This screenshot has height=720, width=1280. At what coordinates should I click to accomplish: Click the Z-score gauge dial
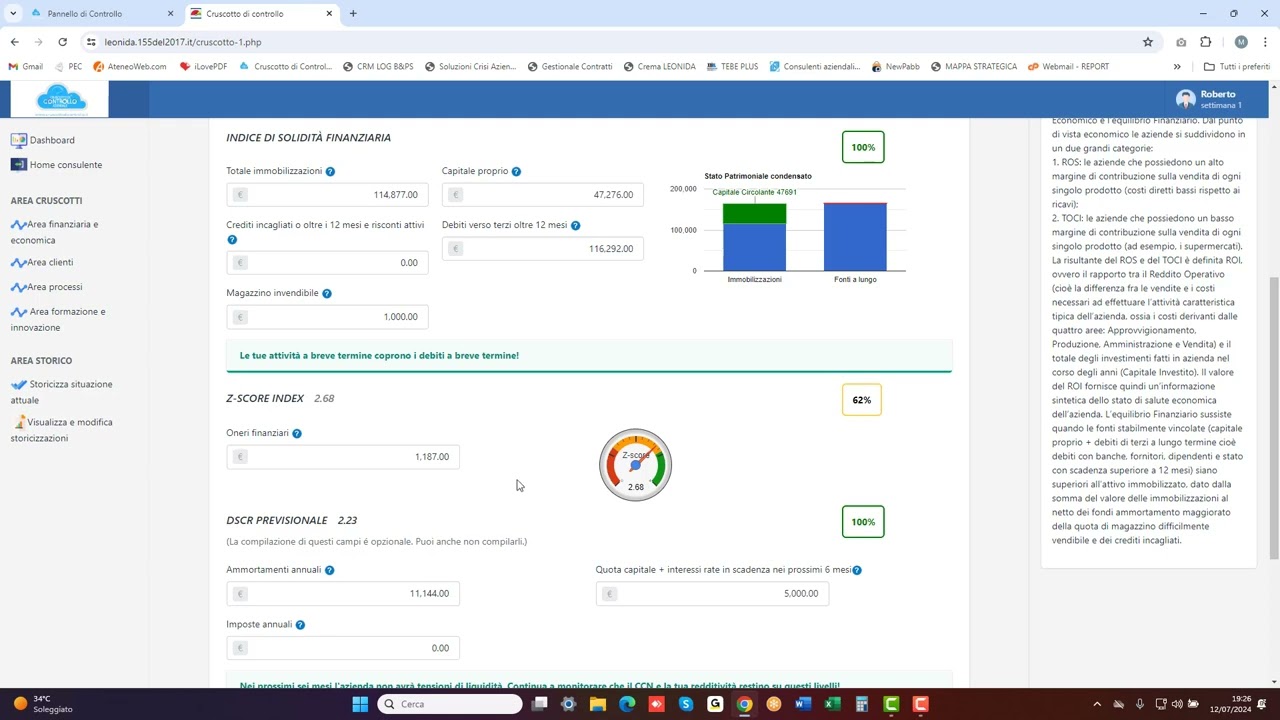[635, 465]
